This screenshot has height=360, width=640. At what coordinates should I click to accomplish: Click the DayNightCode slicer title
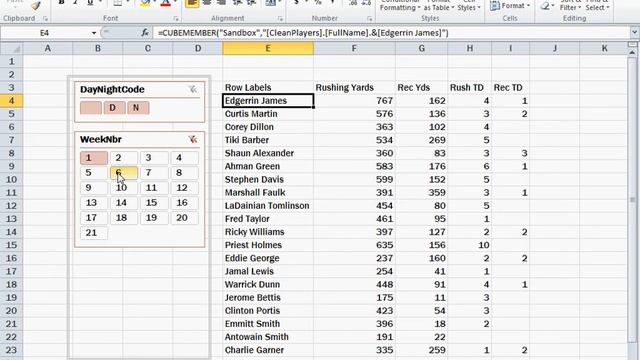112,90
